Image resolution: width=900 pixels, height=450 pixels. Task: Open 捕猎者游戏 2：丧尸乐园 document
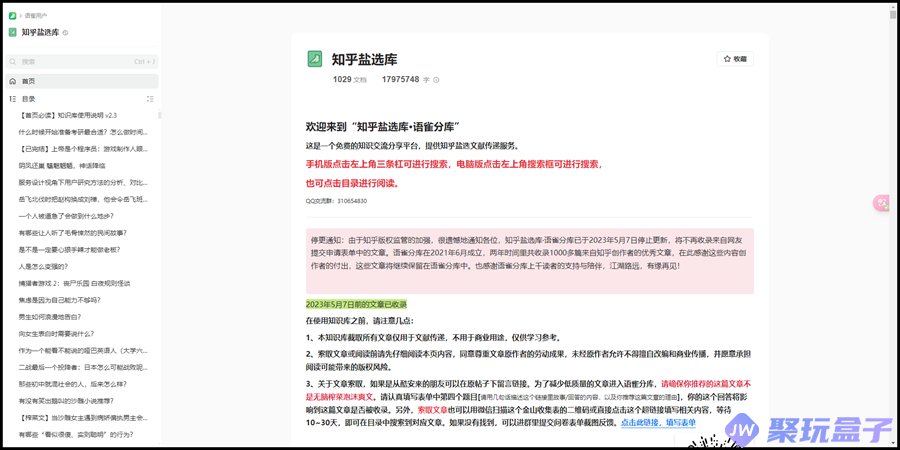pyautogui.click(x=74, y=283)
